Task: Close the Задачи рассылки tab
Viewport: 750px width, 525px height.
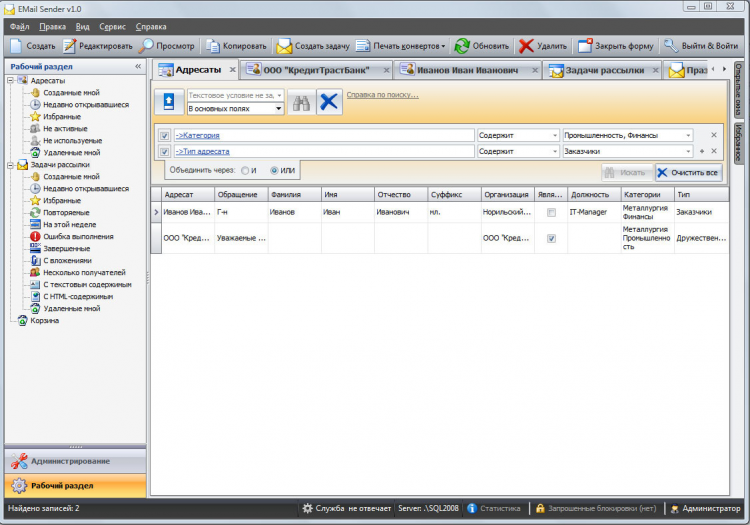Action: point(655,70)
